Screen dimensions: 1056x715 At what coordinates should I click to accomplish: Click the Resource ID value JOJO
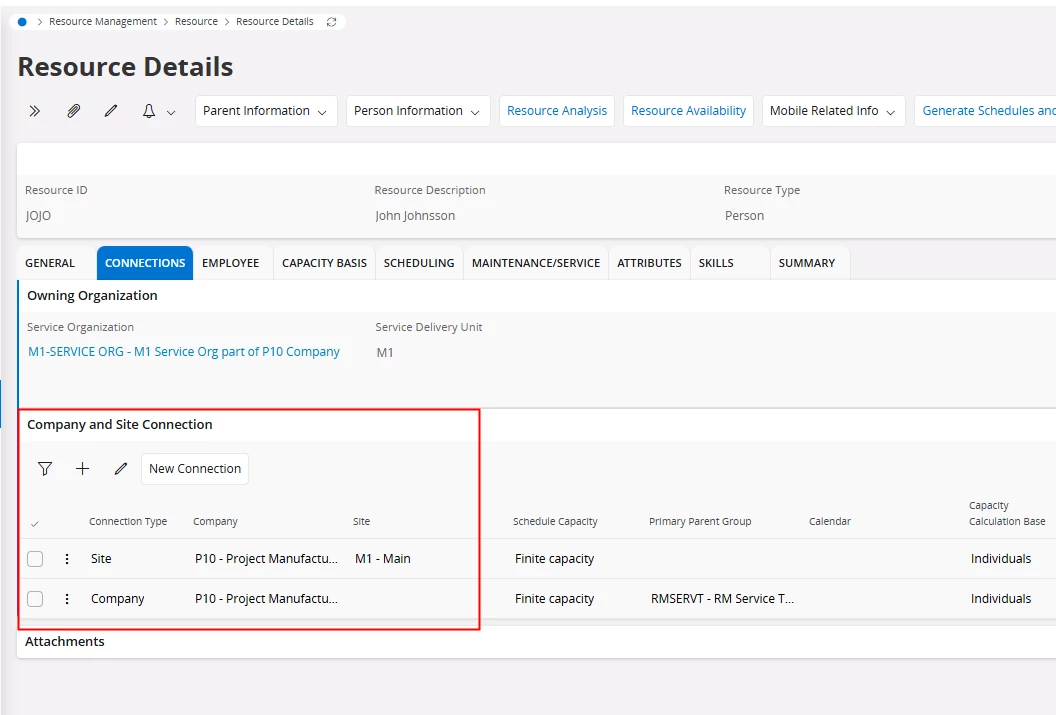[x=38, y=216]
